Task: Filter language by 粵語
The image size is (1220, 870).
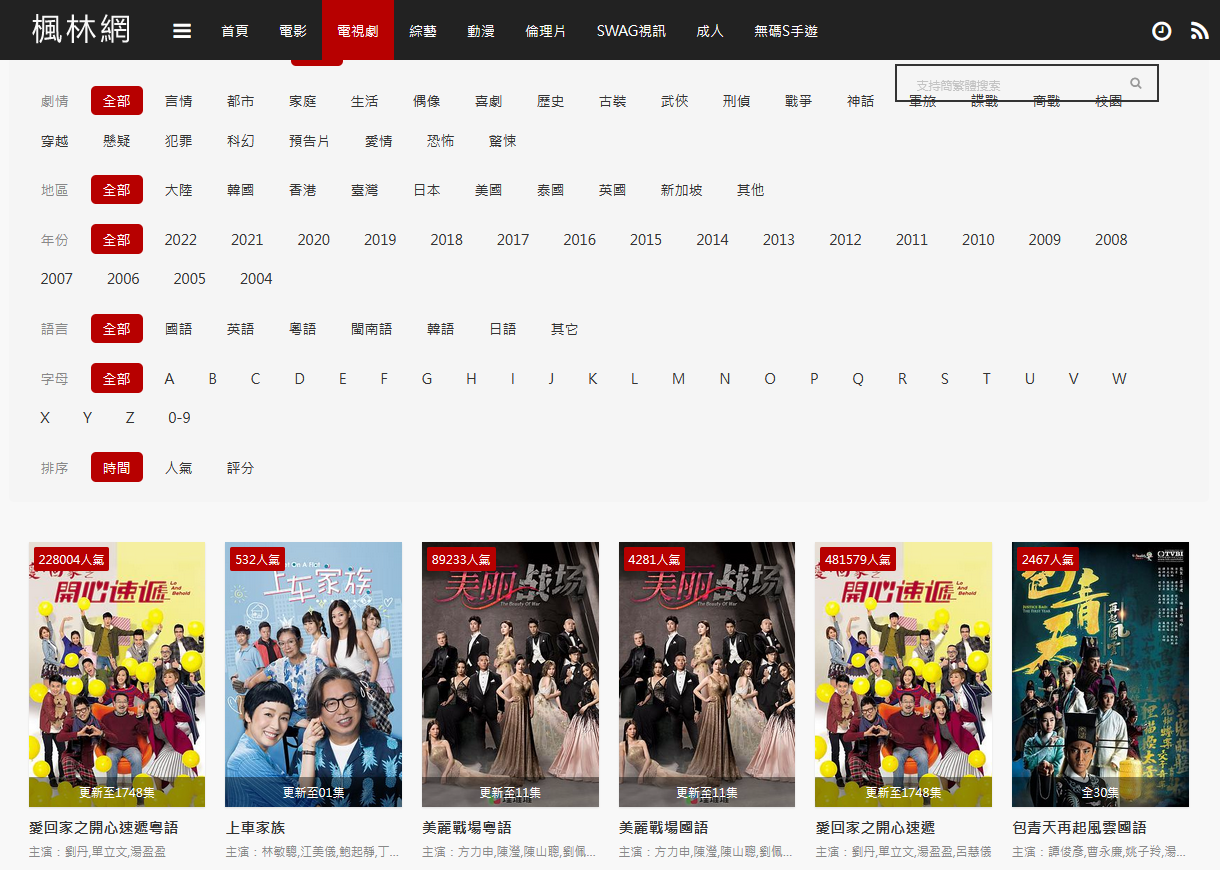Action: click(303, 329)
